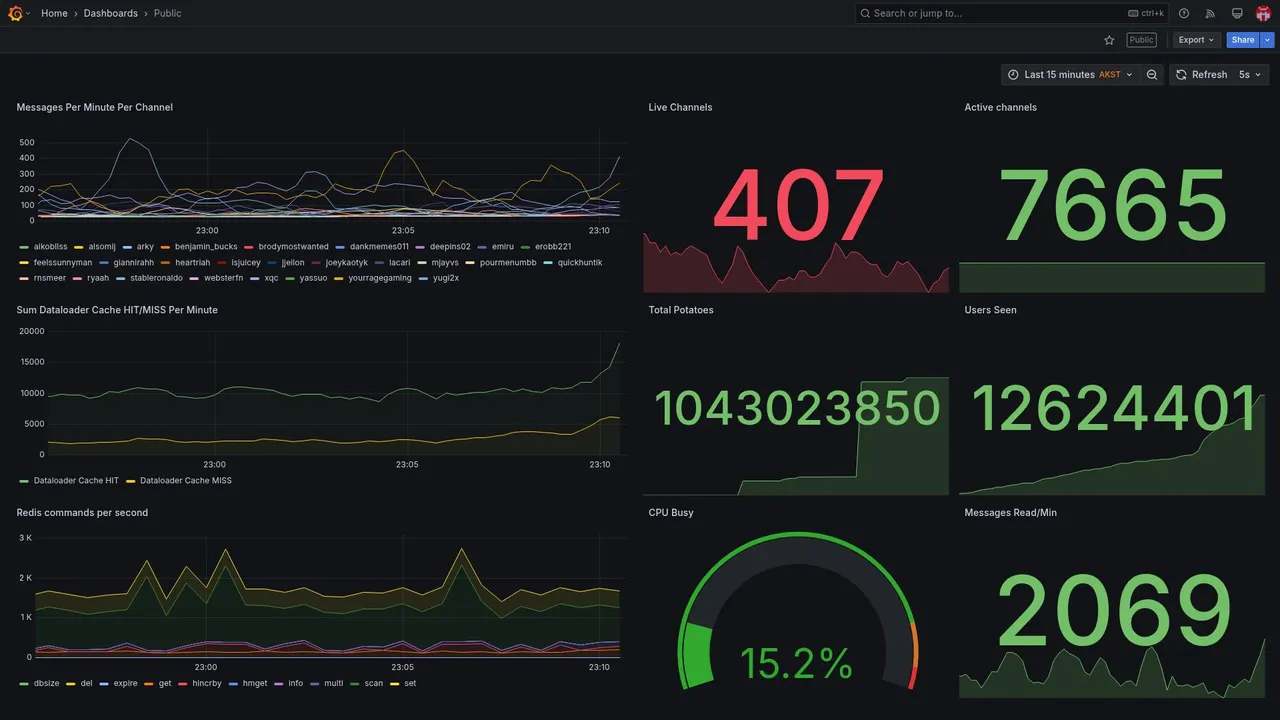Select the Live Channels panel title

680,107
